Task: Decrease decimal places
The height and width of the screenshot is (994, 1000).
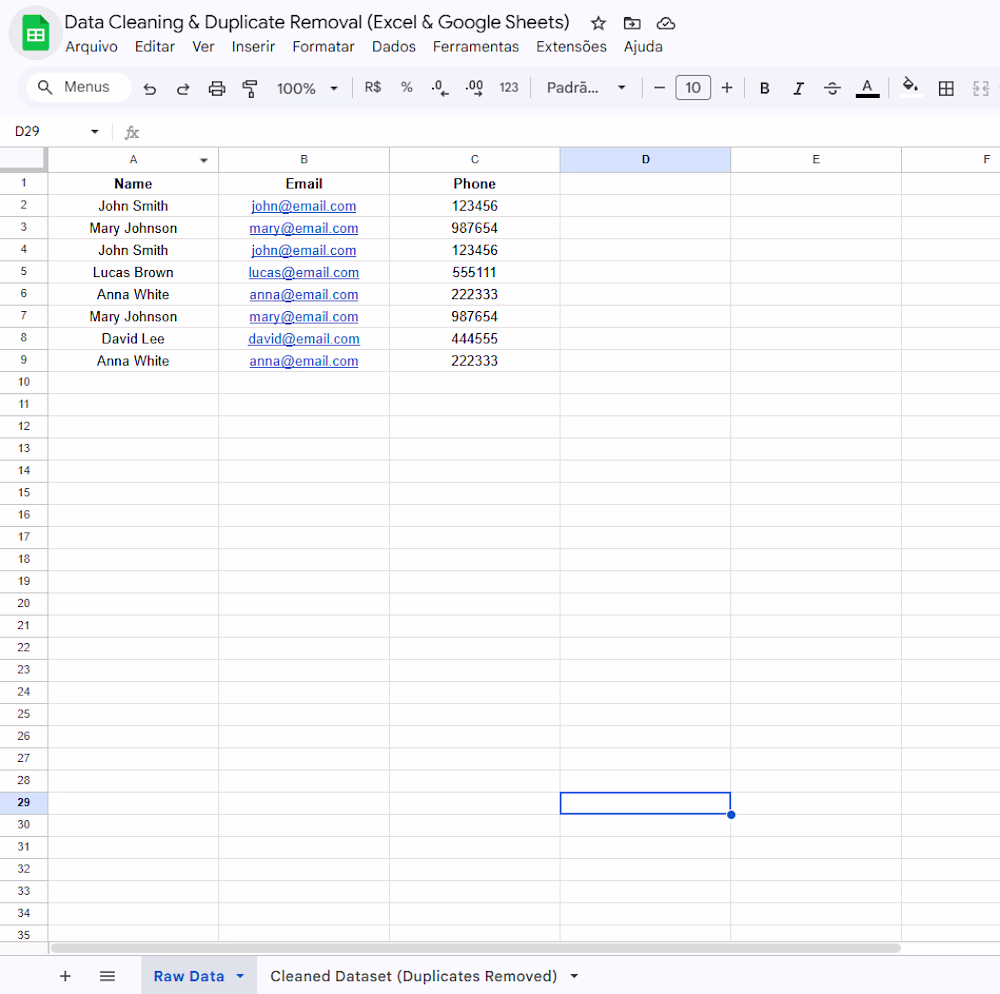Action: coord(440,87)
